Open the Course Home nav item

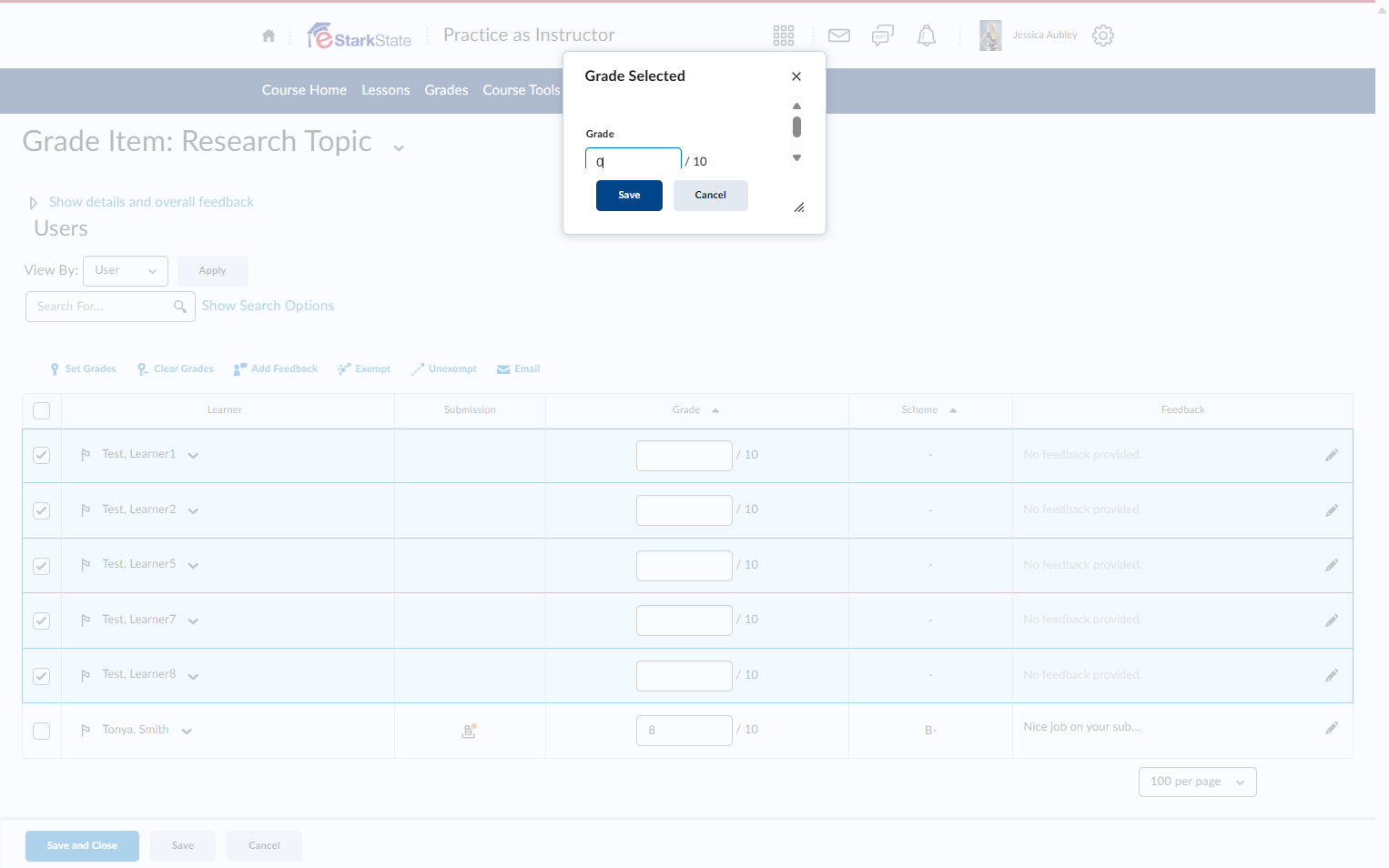click(x=304, y=90)
